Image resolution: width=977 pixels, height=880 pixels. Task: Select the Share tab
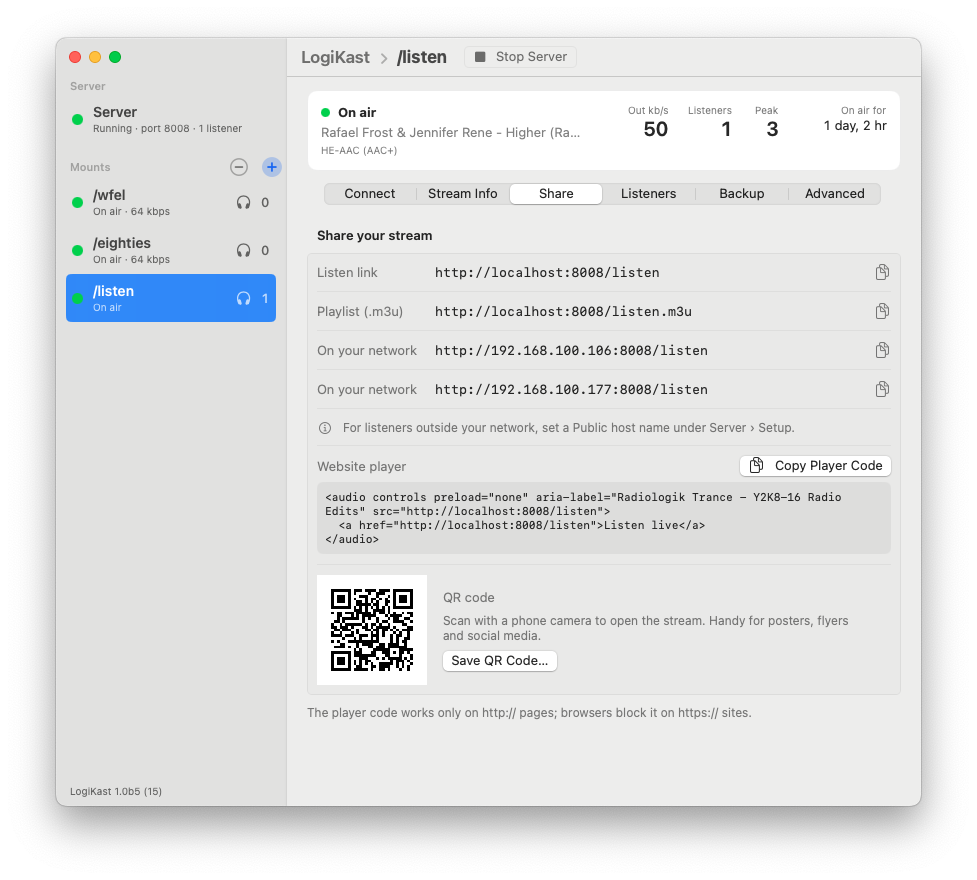coord(556,194)
